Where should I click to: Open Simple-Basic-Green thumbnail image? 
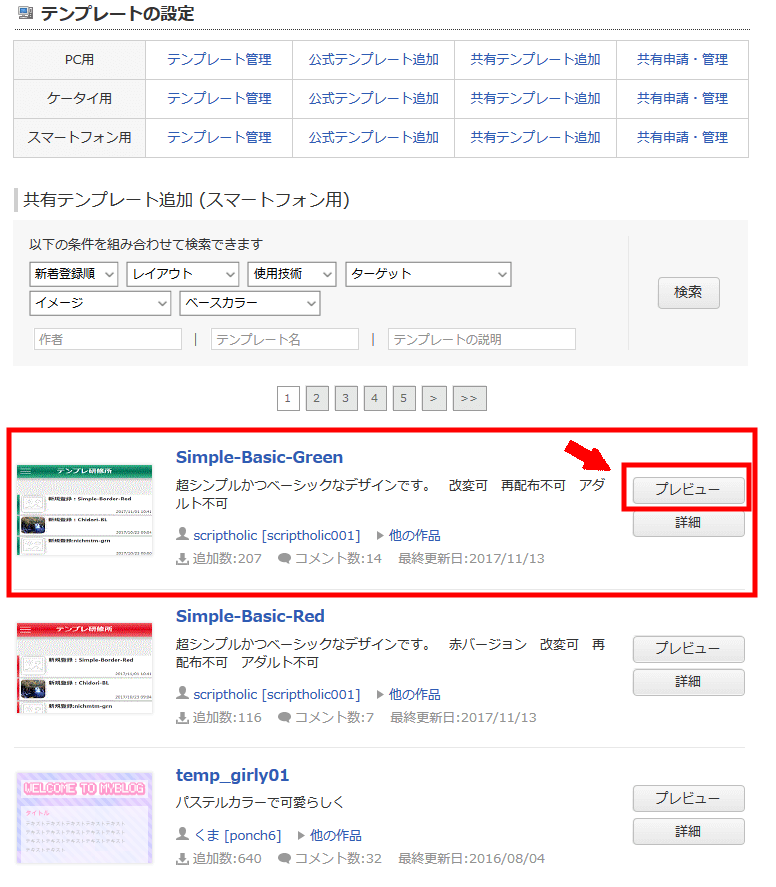coord(84,510)
